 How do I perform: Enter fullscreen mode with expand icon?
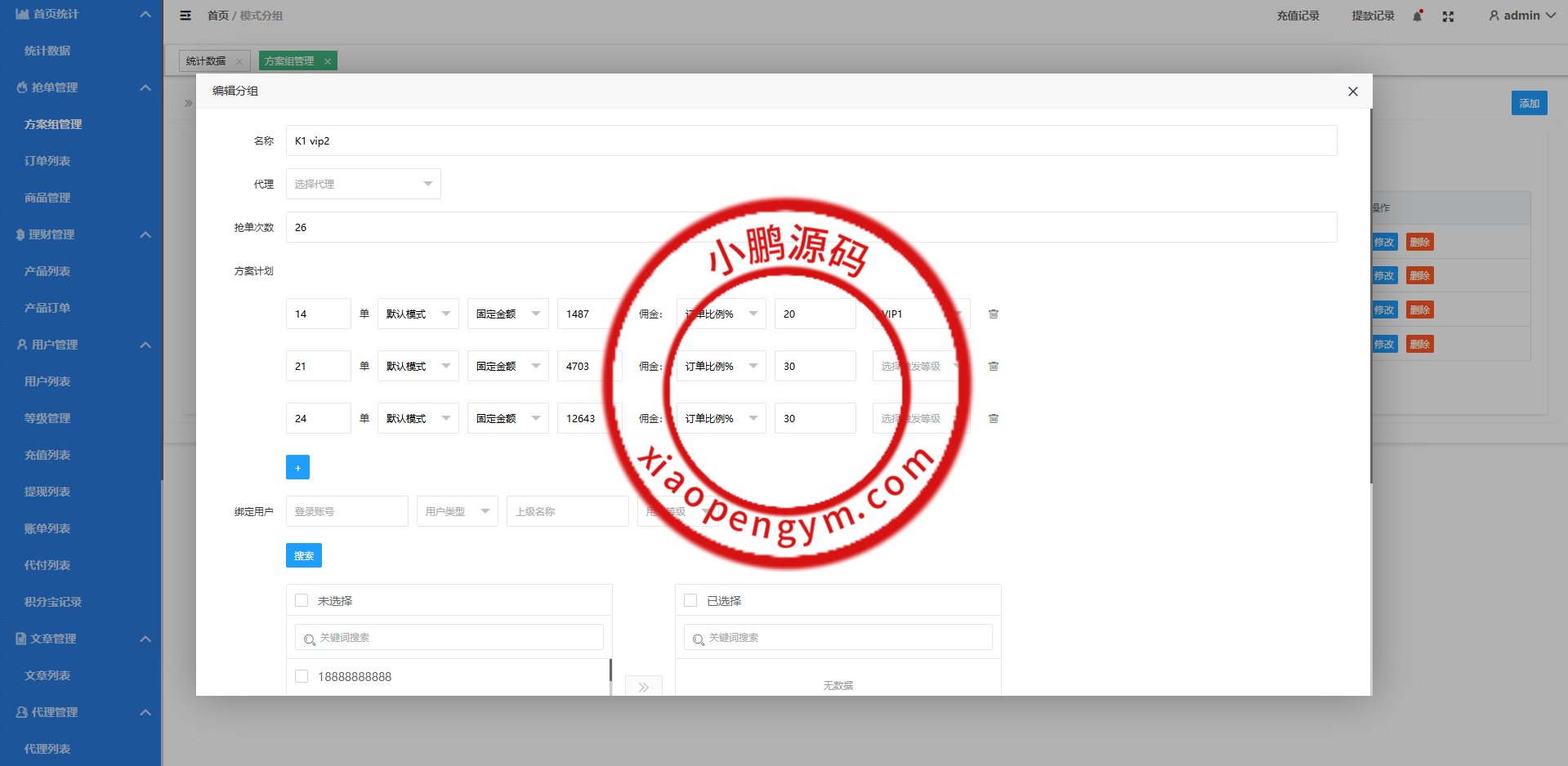coord(1448,16)
